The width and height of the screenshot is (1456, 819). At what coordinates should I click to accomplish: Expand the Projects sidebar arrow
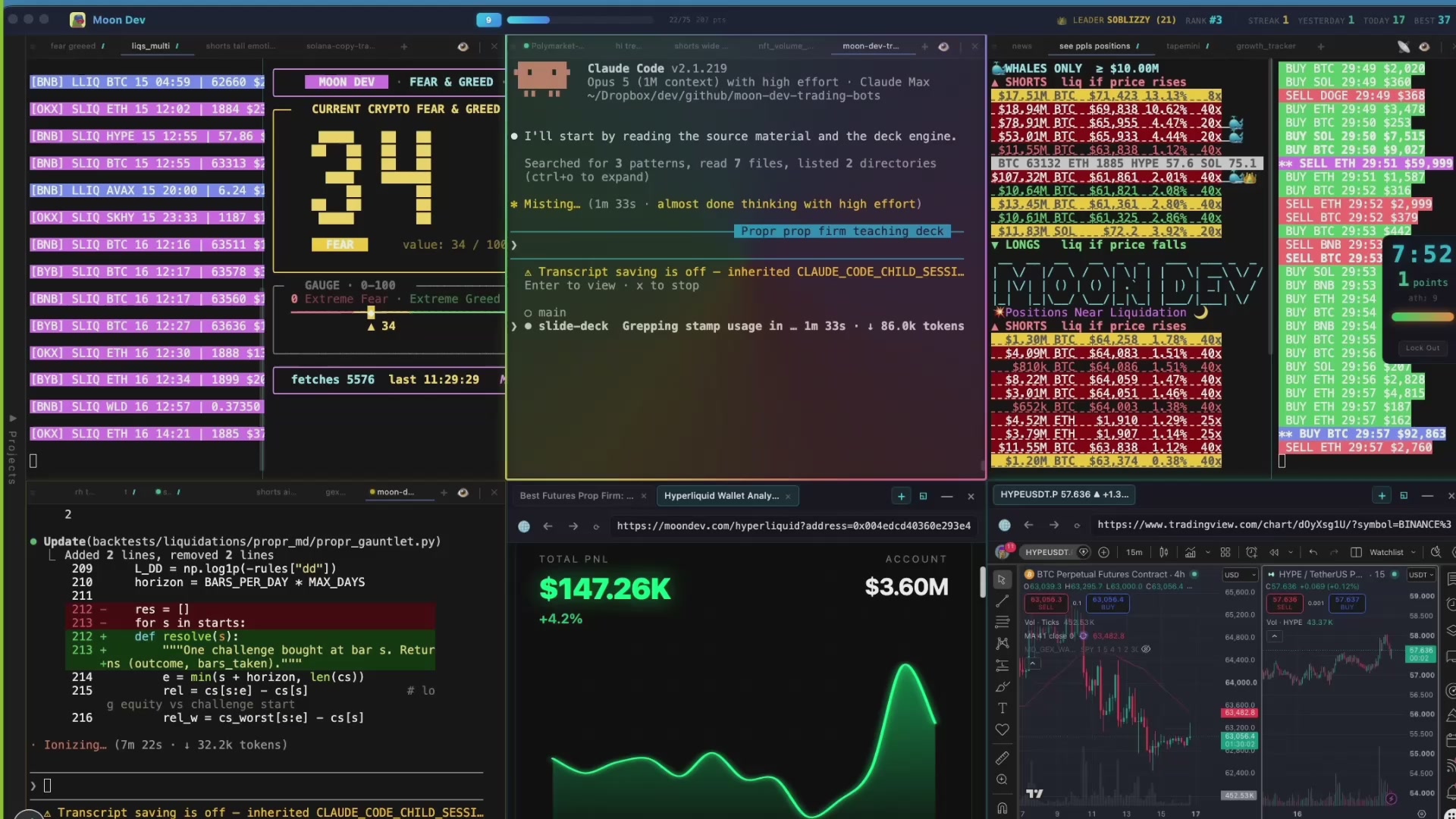[x=12, y=419]
